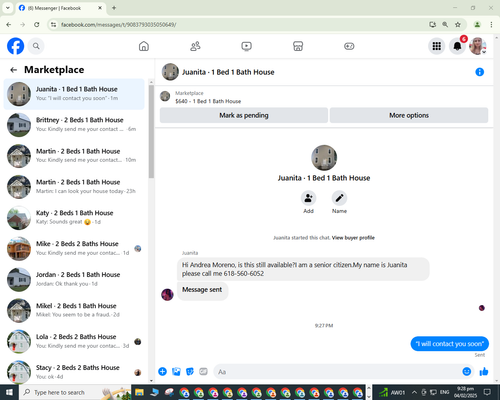
Task: Open account profile picture menu
Action: pyautogui.click(x=478, y=46)
